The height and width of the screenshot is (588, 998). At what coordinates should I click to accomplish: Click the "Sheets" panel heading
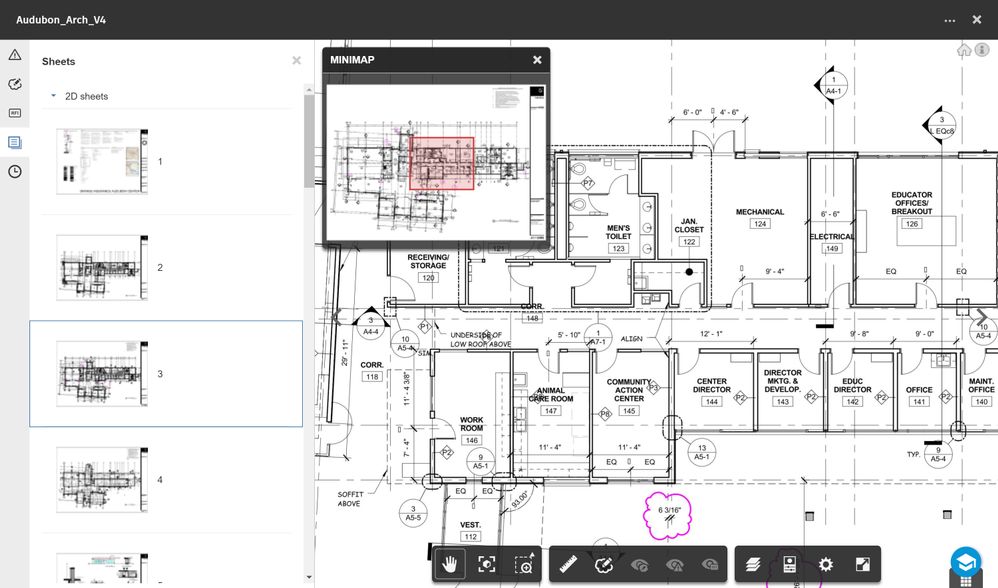pos(59,61)
